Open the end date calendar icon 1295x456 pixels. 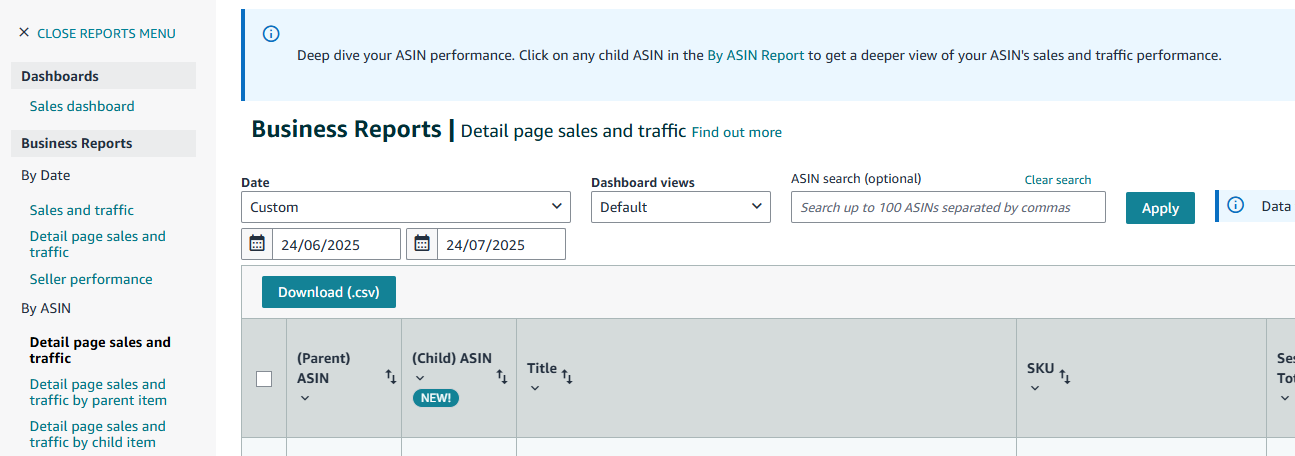(x=422, y=244)
